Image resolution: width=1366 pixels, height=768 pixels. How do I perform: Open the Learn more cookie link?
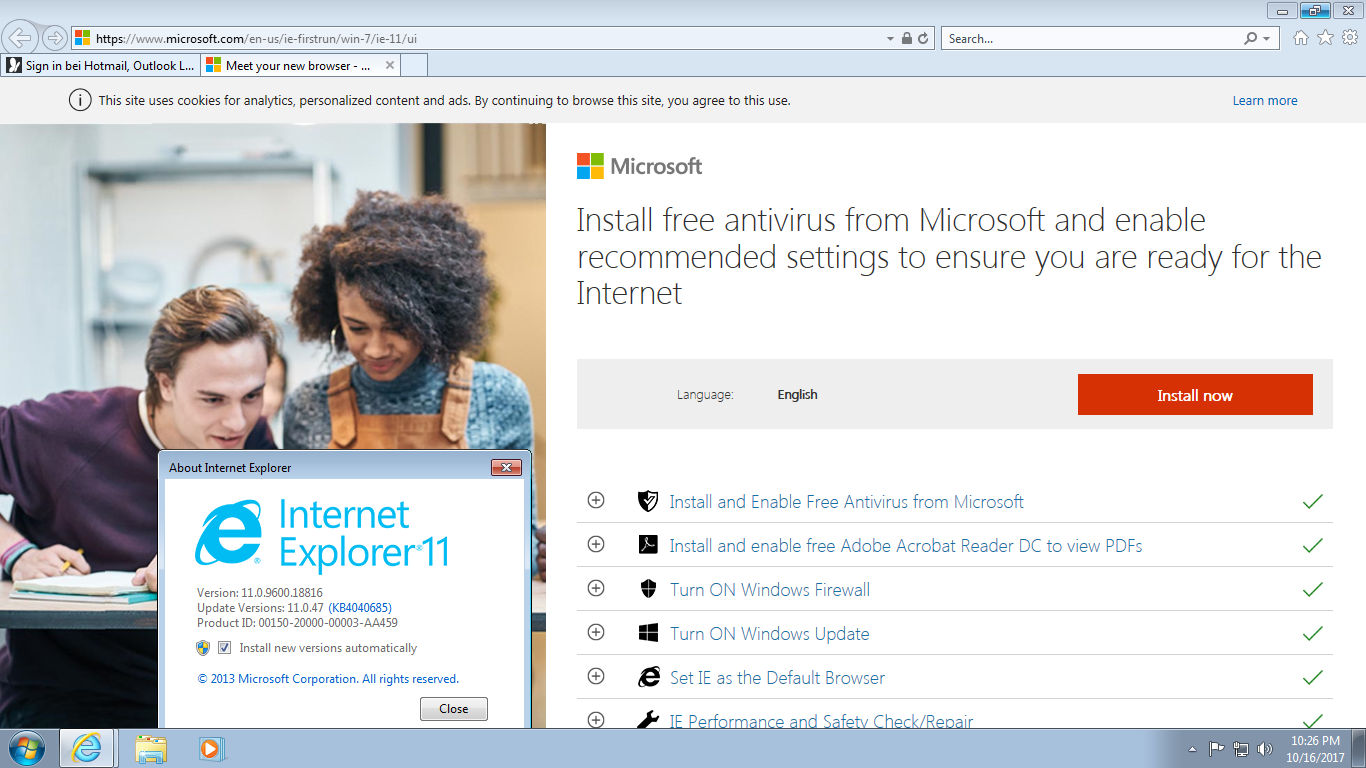[x=1265, y=101]
